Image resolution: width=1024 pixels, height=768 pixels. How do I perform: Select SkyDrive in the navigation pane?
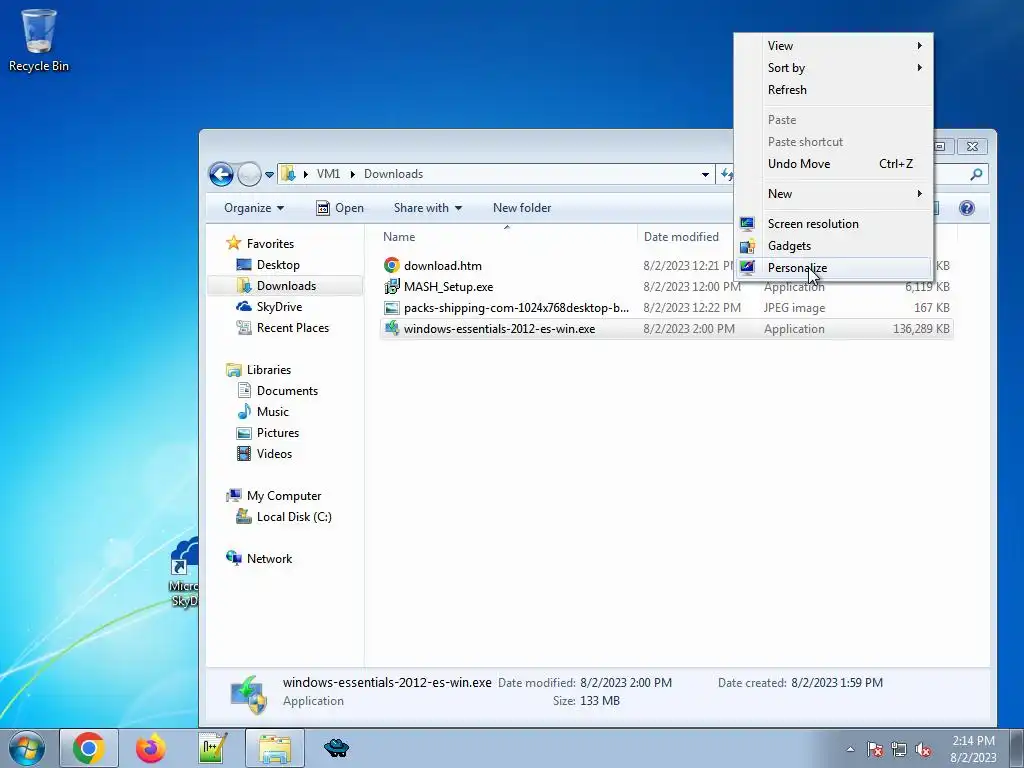(269, 306)
